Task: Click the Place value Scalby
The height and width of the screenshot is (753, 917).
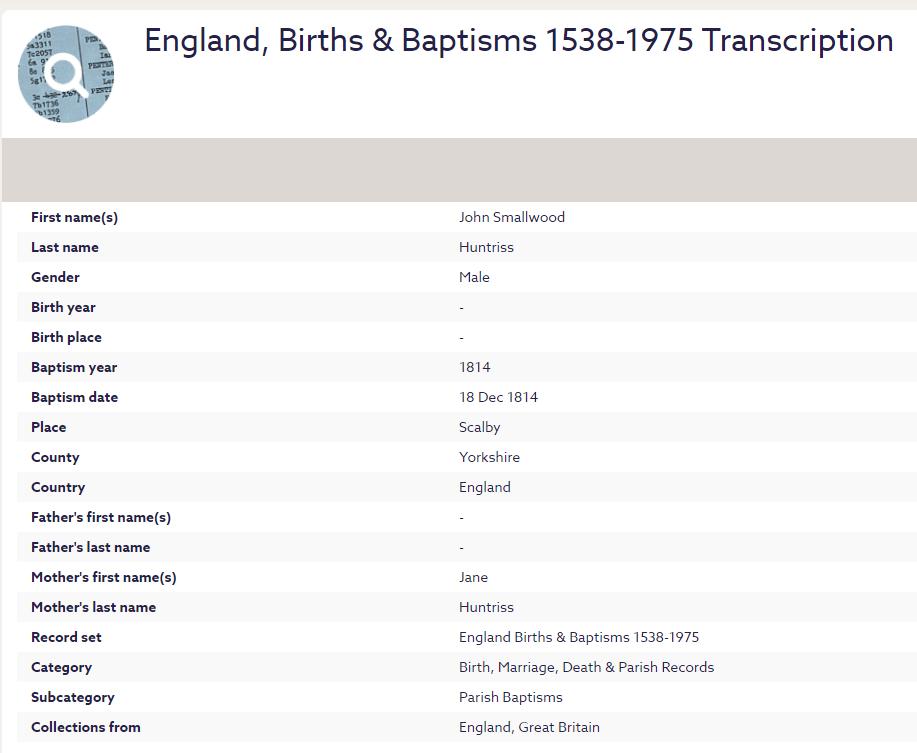Action: tap(479, 427)
